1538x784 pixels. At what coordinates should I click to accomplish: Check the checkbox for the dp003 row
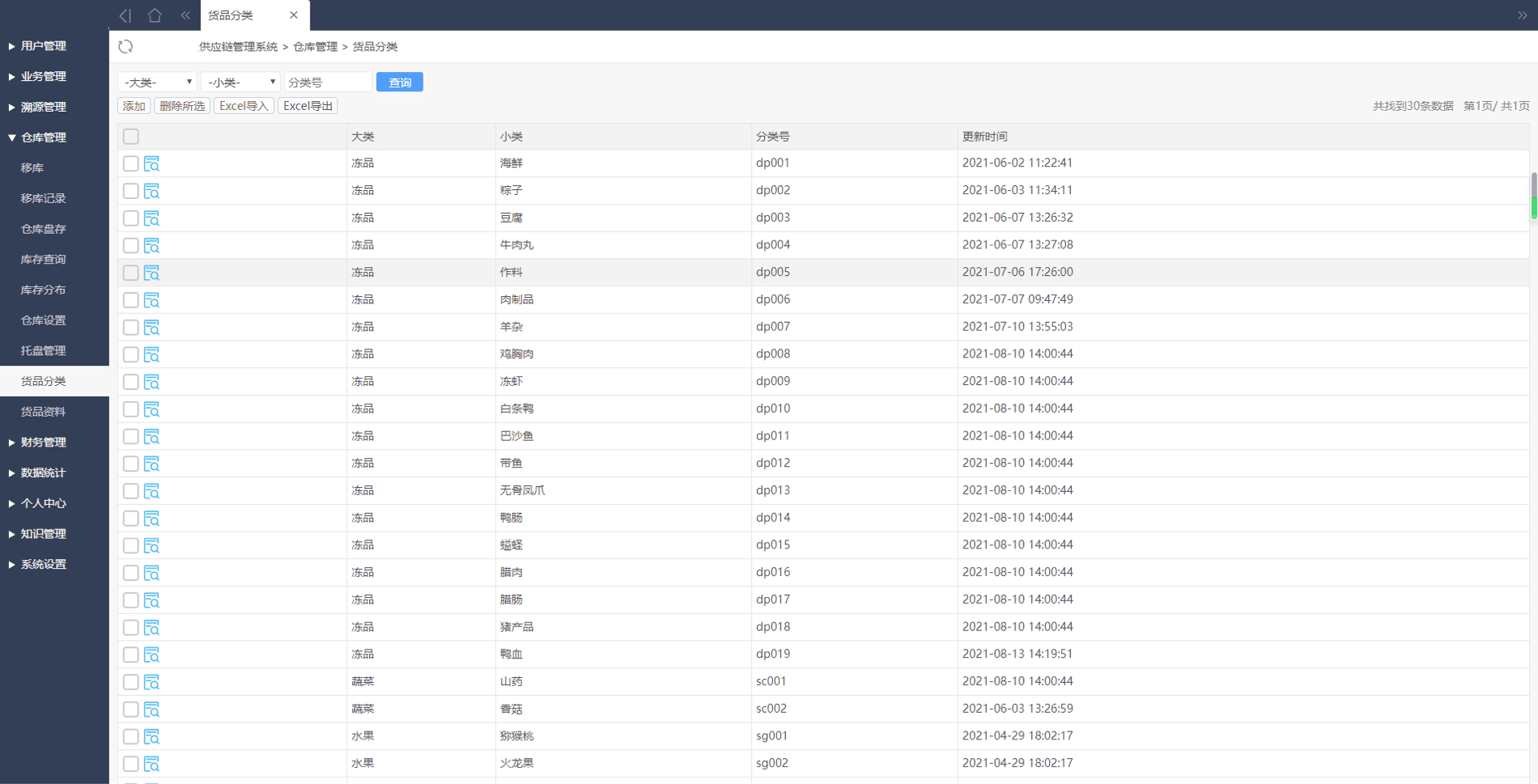click(x=131, y=218)
